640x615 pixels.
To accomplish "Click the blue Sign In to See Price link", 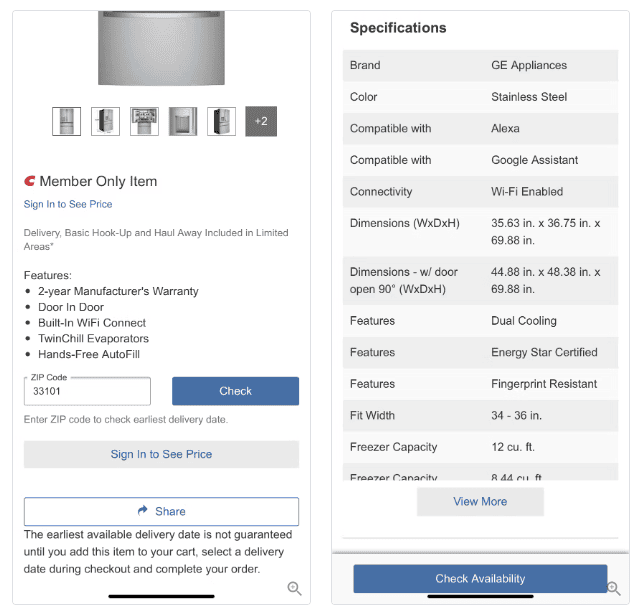I will (x=68, y=204).
